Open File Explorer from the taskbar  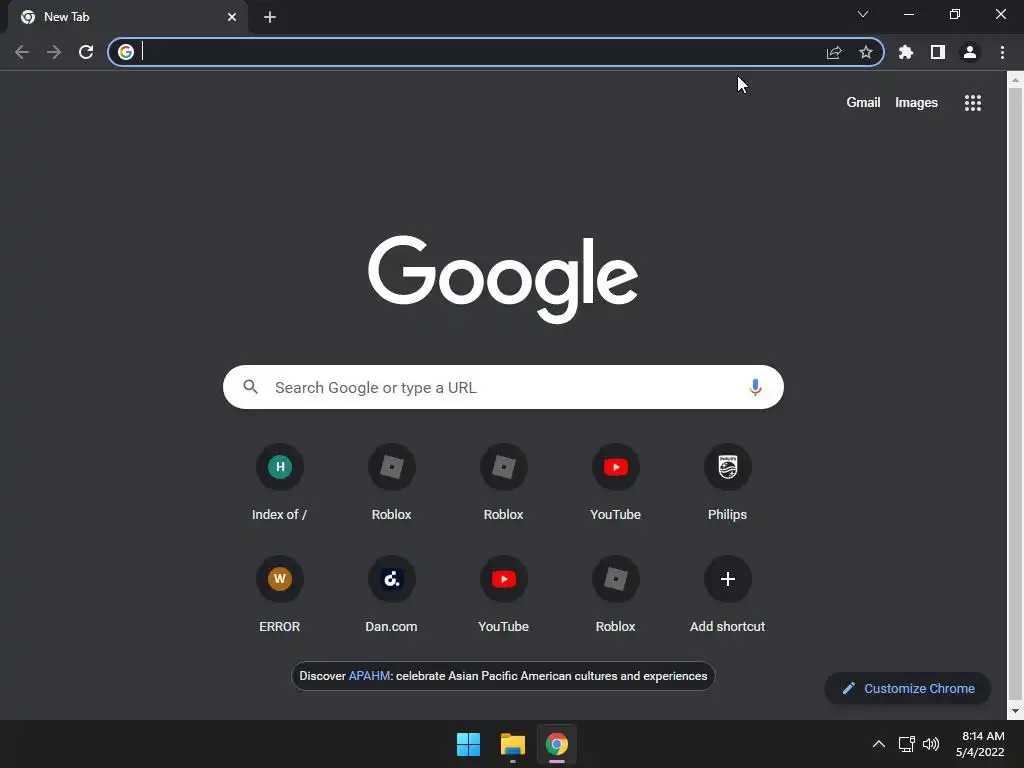(513, 744)
